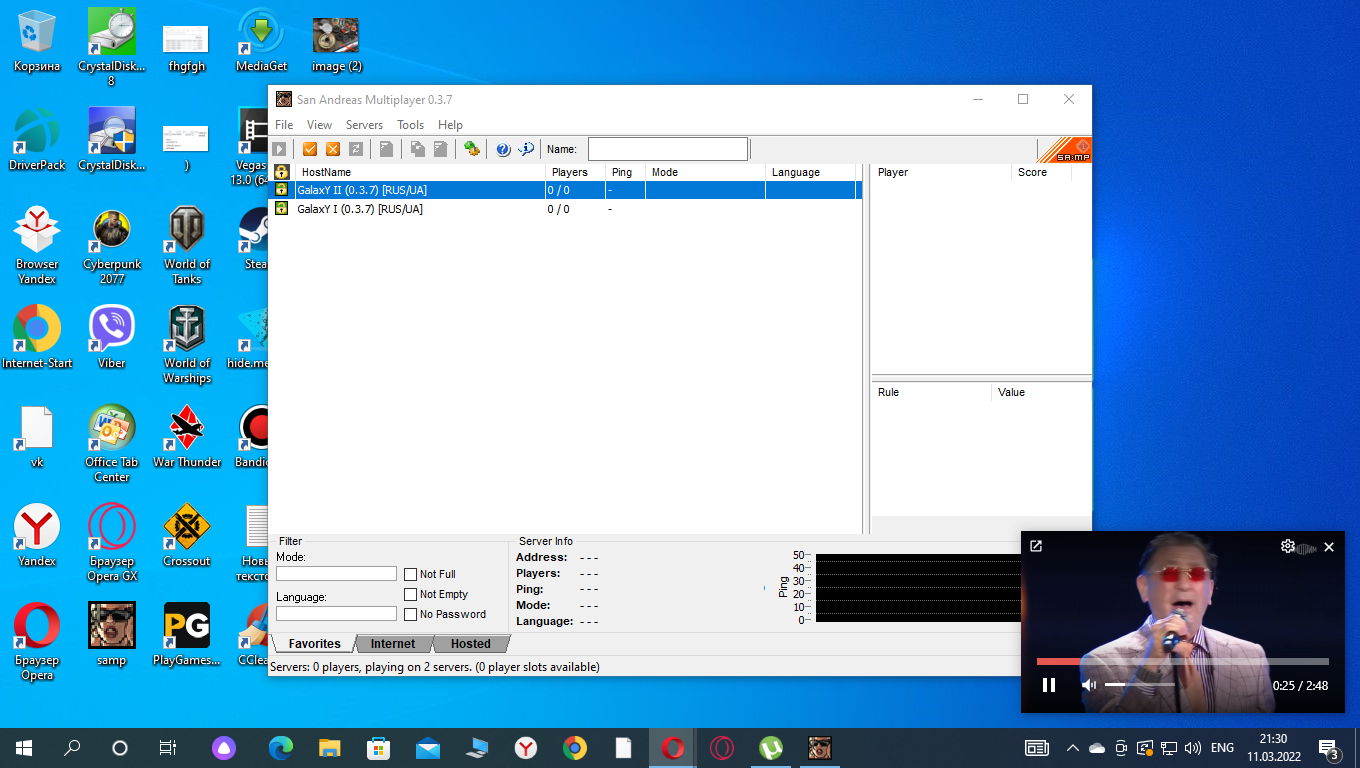Click the orange X Delete Server icon
Viewport: 1360px width, 768px height.
[x=333, y=149]
